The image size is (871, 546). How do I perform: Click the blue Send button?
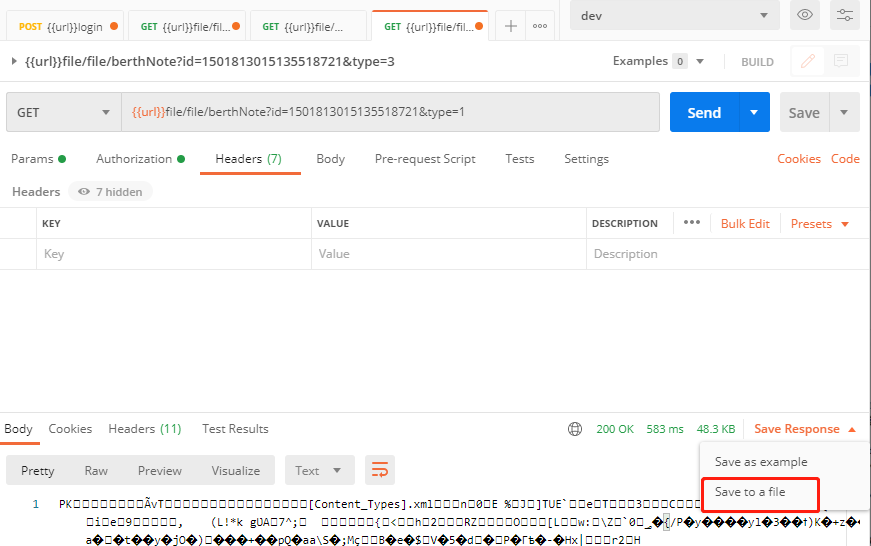704,112
